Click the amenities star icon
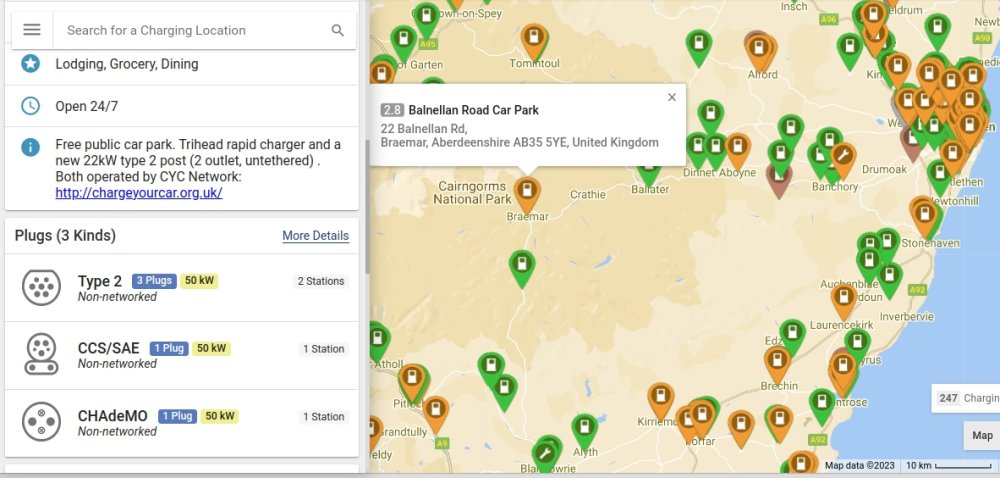The height and width of the screenshot is (478, 1000). [31, 64]
